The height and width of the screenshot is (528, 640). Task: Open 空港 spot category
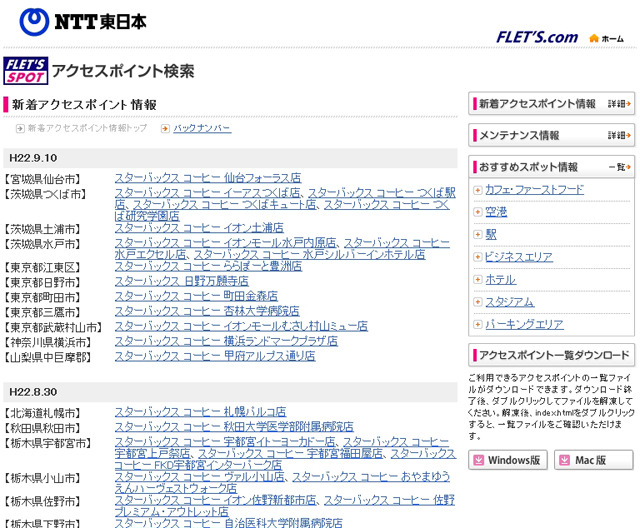(x=496, y=212)
